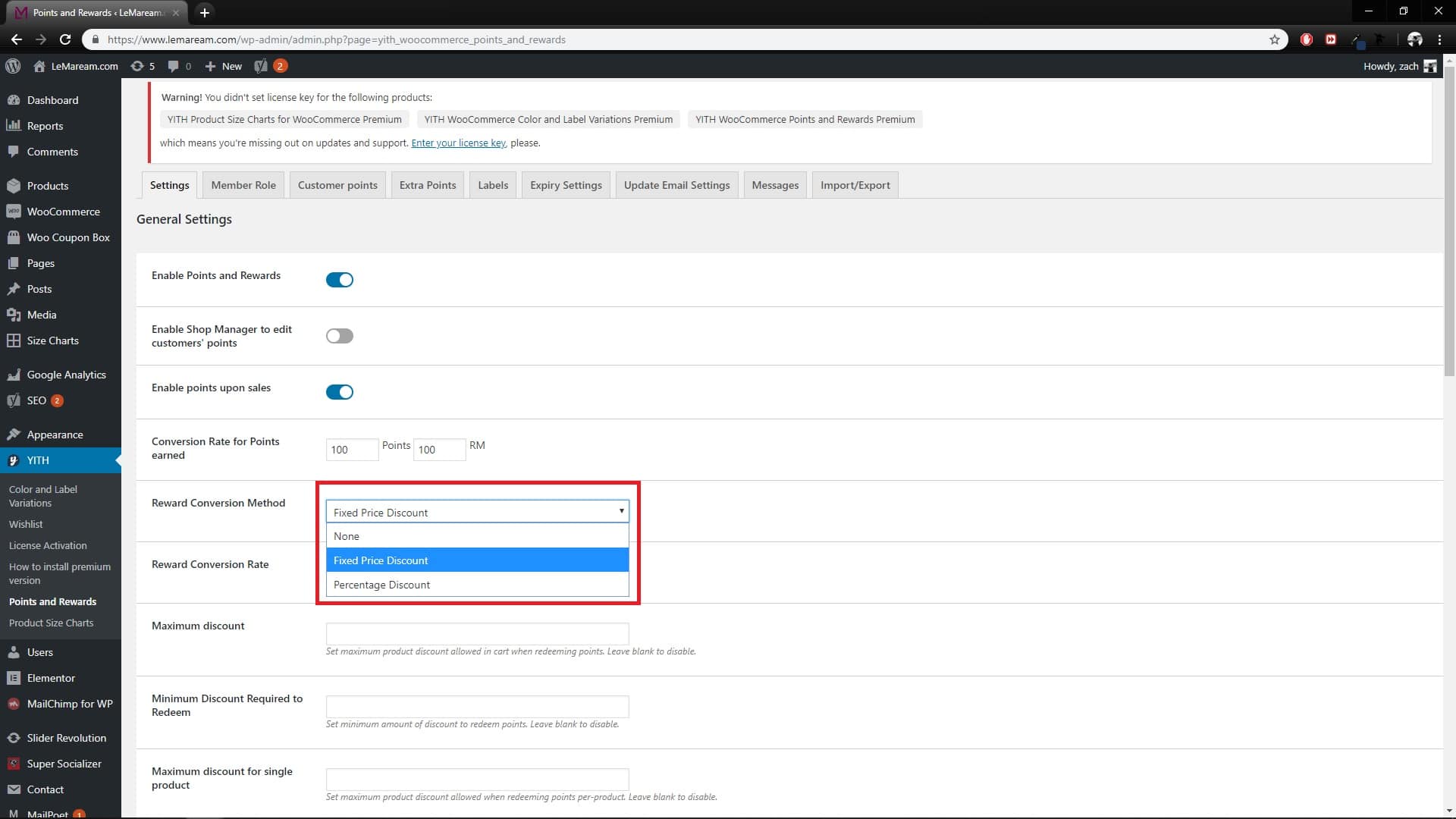Click the Products box icon in sidebar
Viewport: 1456px width, 819px height.
14,186
